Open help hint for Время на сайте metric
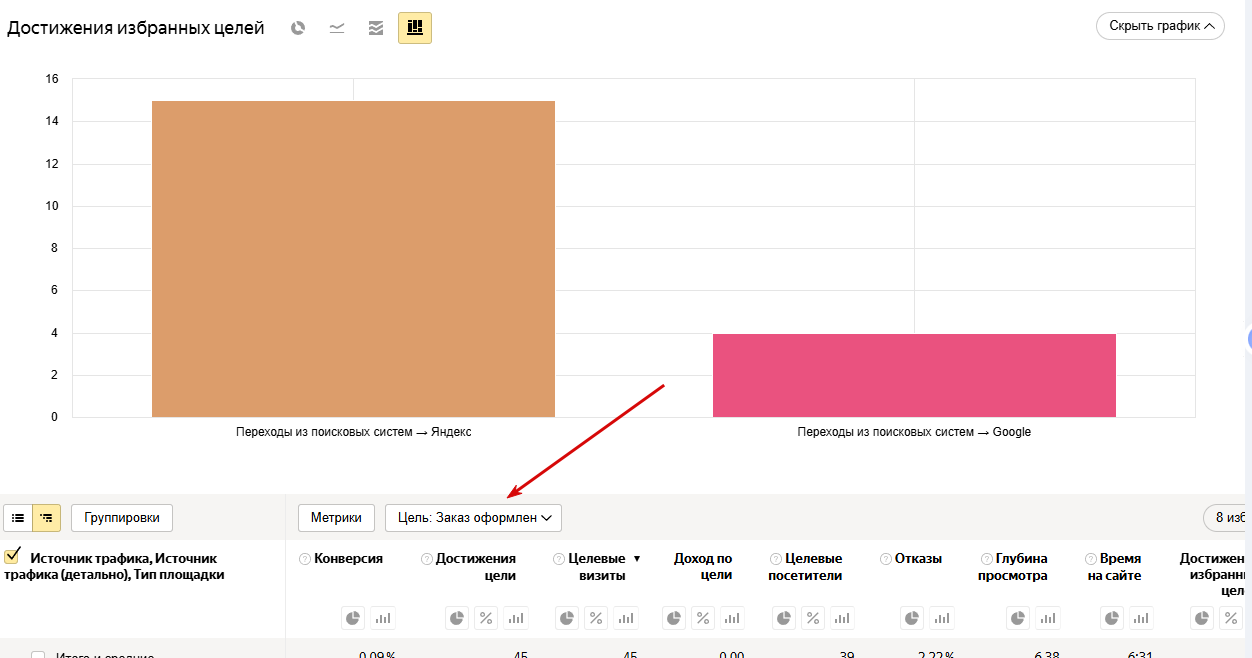This screenshot has height=658, width=1252. 1090,559
